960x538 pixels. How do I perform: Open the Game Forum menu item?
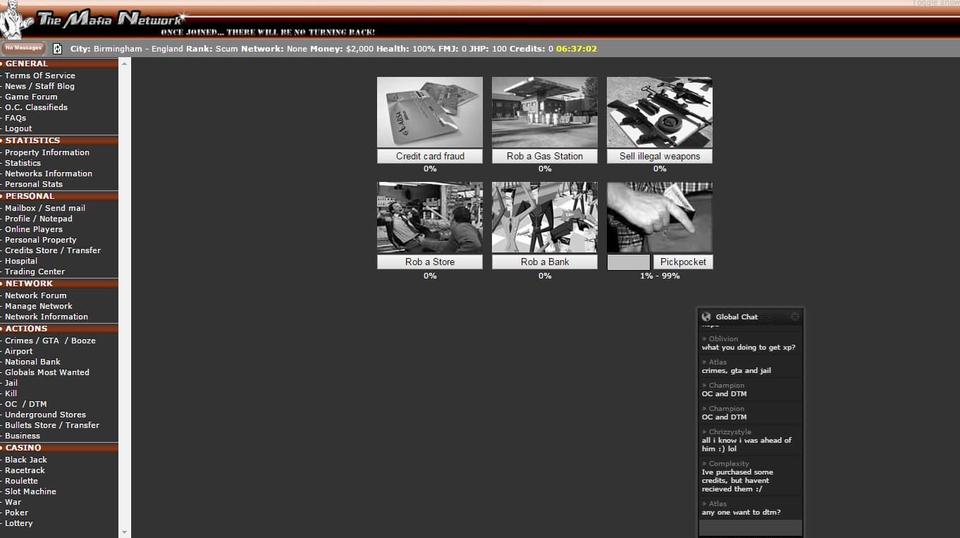pos(31,97)
